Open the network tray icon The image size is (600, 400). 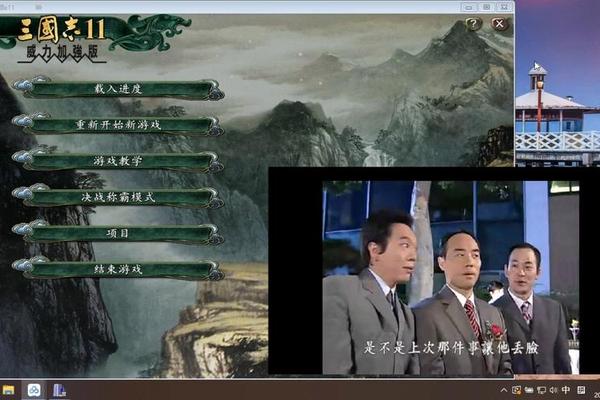541,390
